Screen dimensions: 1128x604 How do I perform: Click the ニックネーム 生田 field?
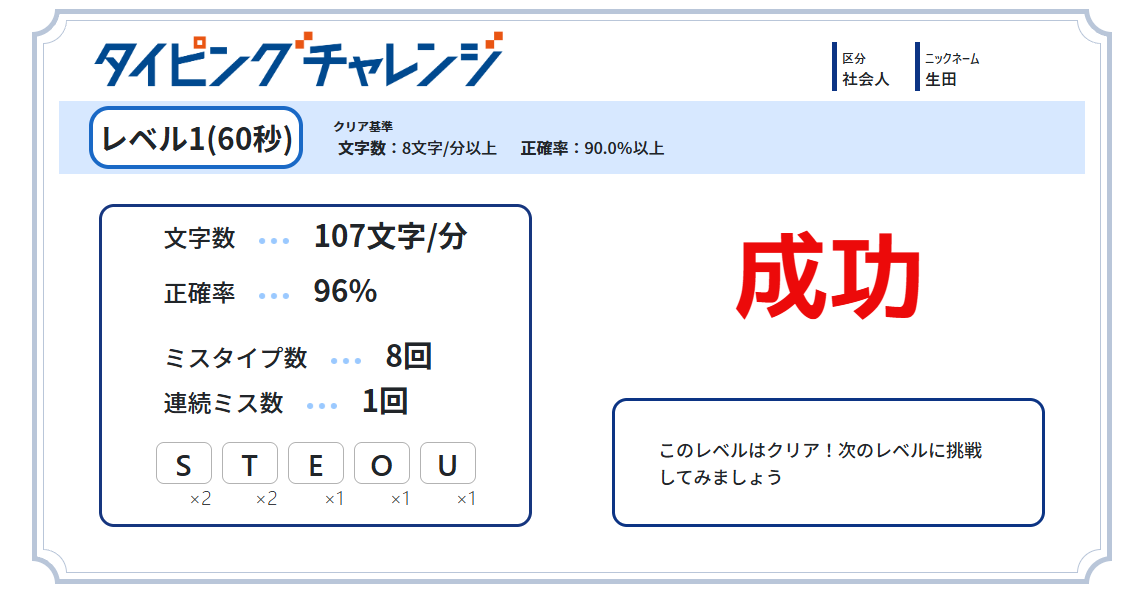coord(948,68)
